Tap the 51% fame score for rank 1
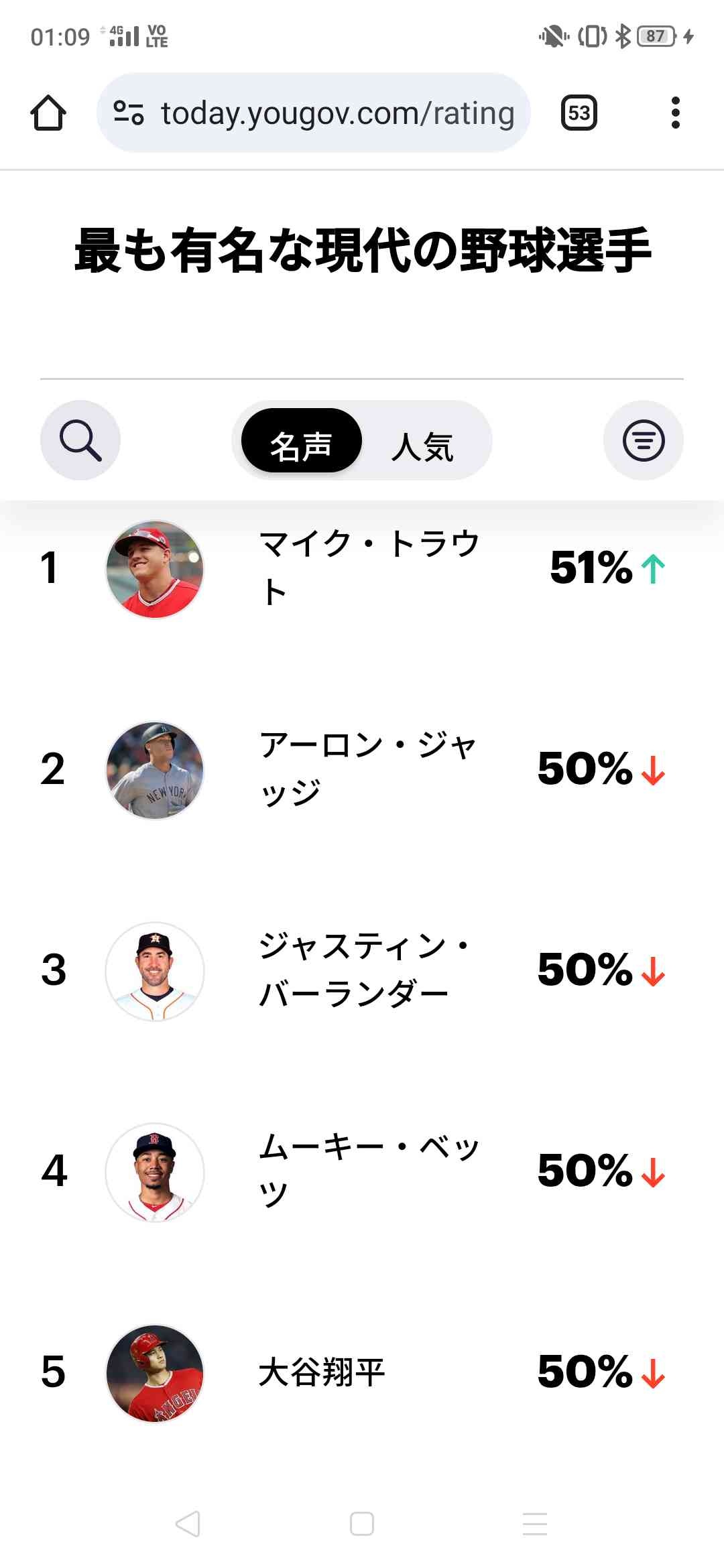This screenshot has height=1568, width=724. 591,568
